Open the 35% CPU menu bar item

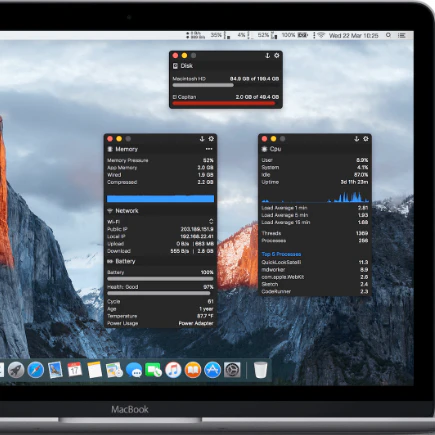pos(220,35)
